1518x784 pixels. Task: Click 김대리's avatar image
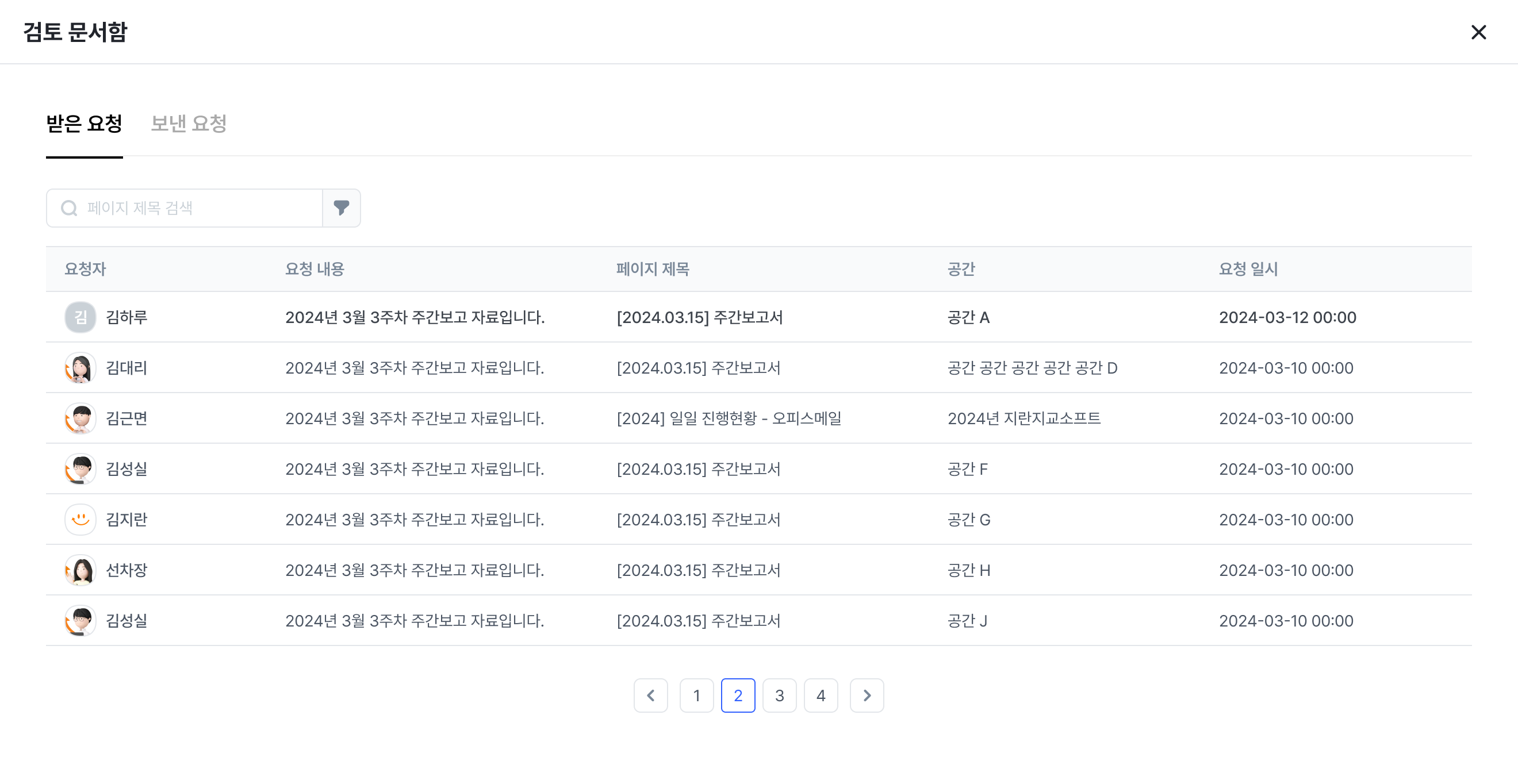(x=80, y=368)
